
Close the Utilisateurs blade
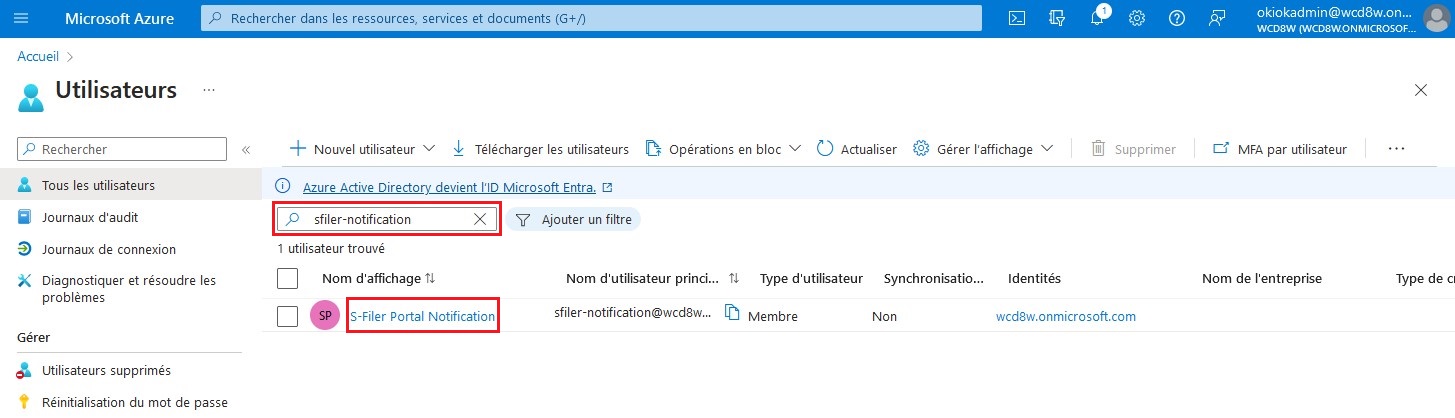[x=1420, y=90]
